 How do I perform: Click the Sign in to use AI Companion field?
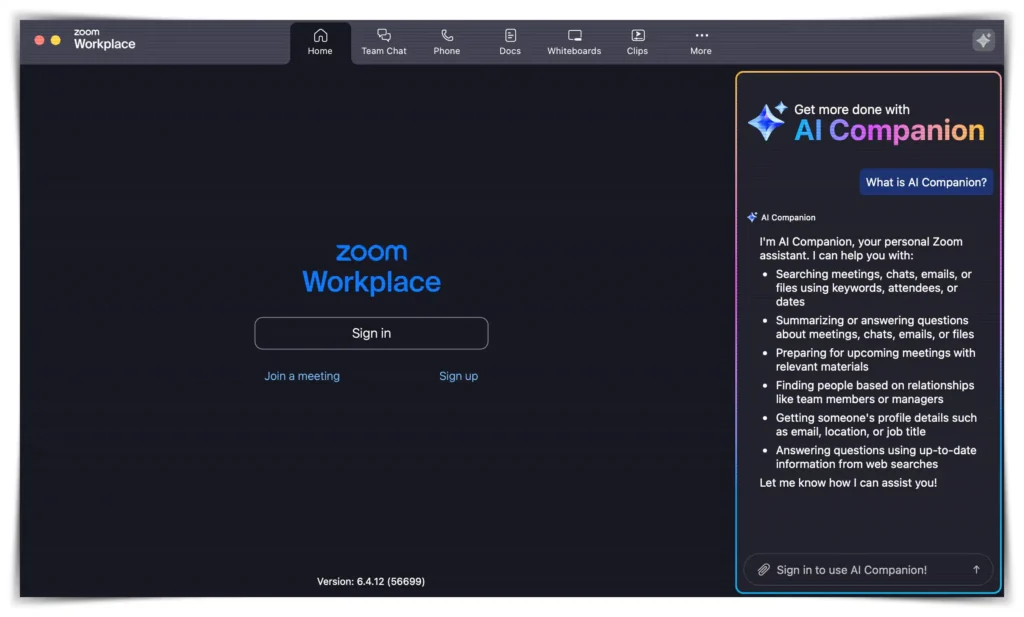(860, 569)
